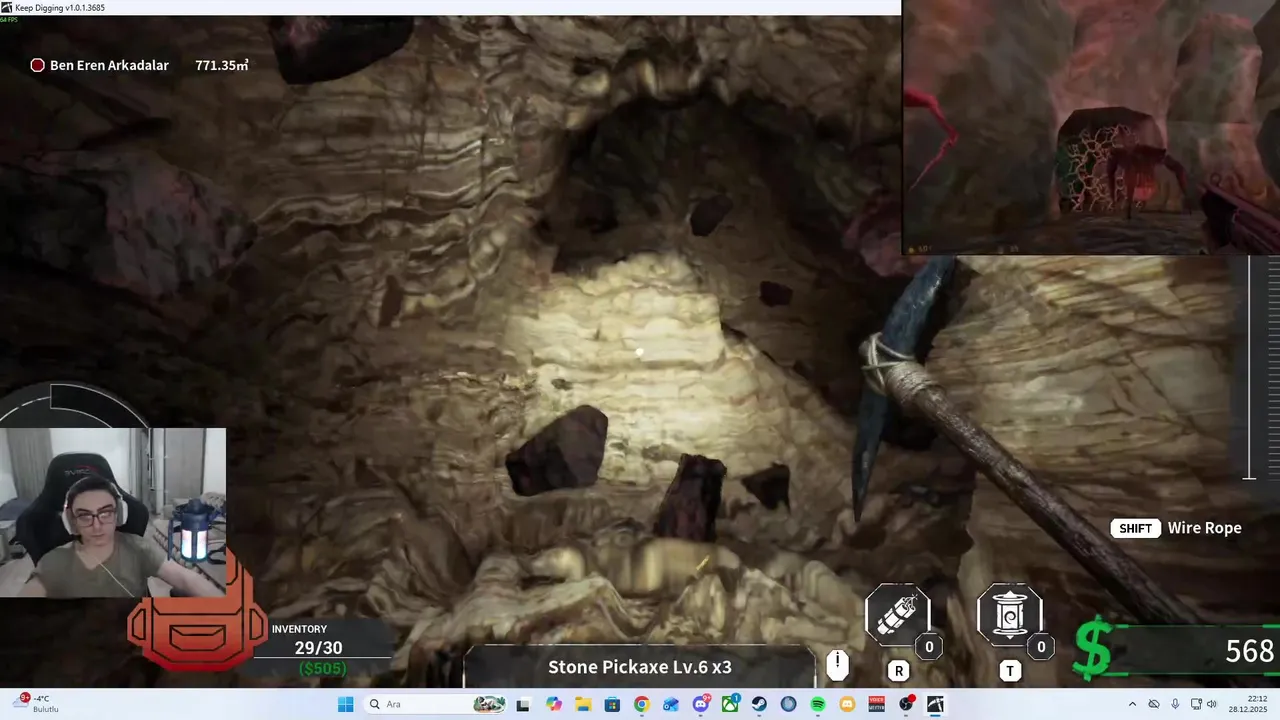Click the microphone tray icon

[x=1175, y=704]
